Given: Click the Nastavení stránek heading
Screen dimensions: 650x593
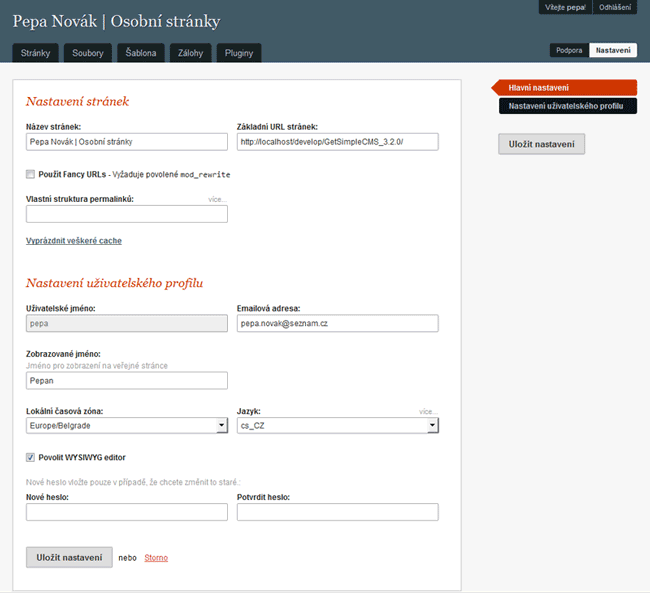Looking at the screenshot, I should point(78,102).
